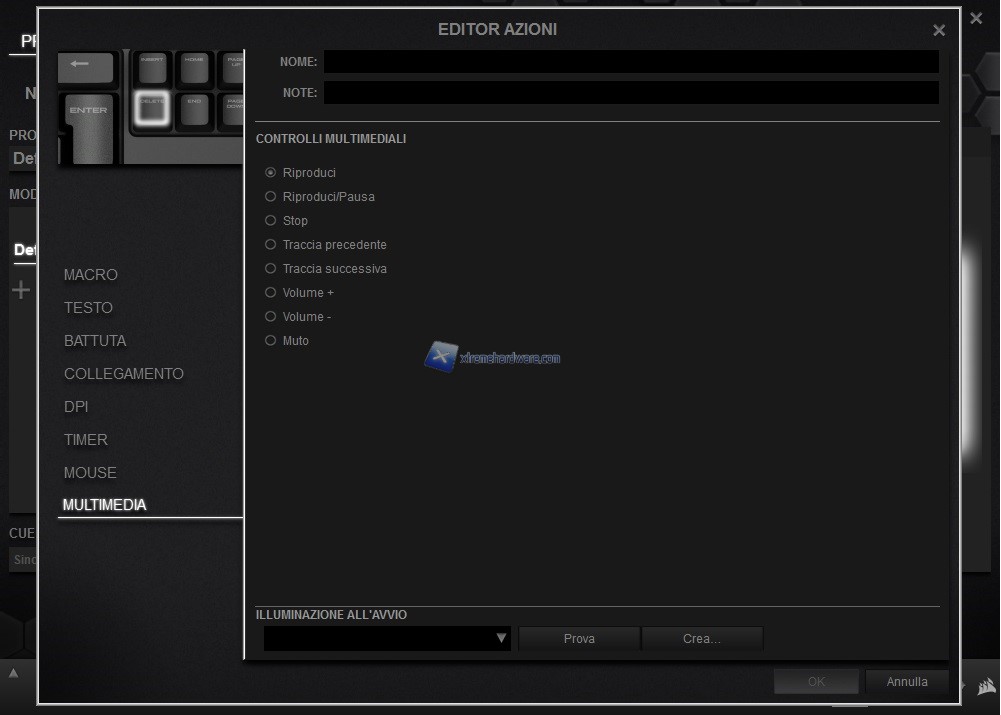Select the Riproduci/Pausa radio option

pos(270,197)
